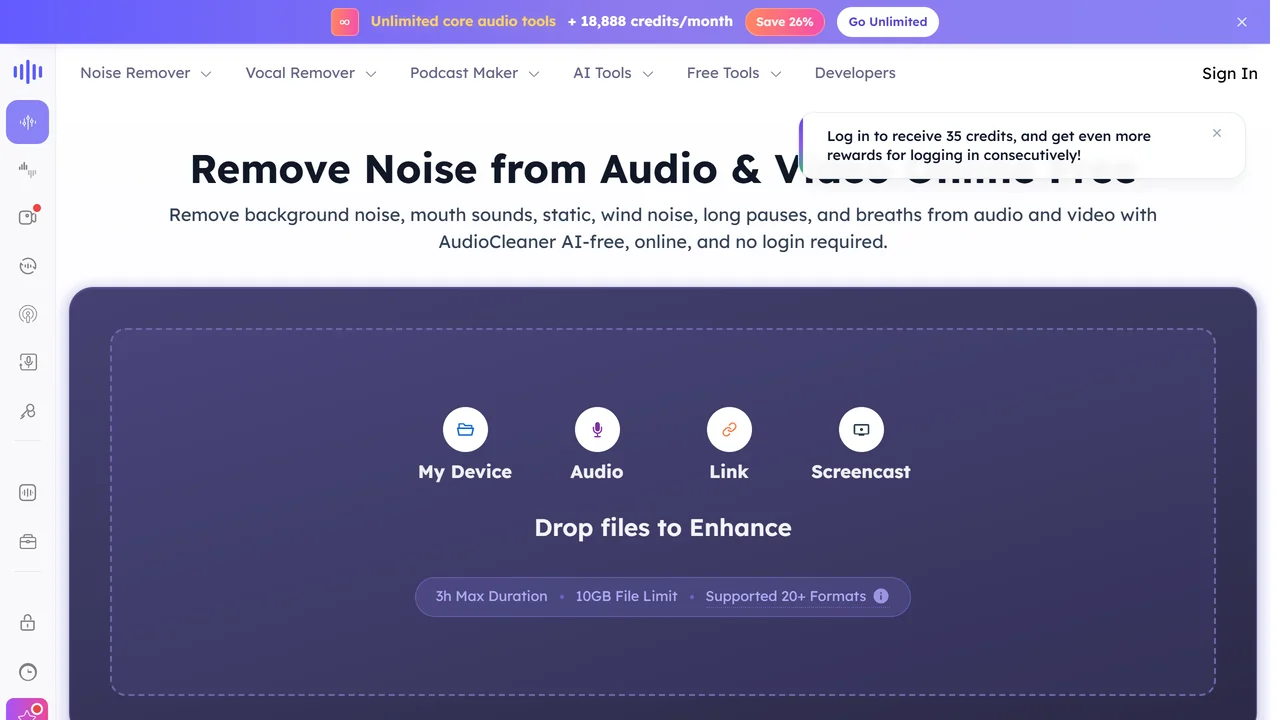Screen dimensions: 1280x720
Task: Click the '3h Max Duration' text
Action: point(491,596)
